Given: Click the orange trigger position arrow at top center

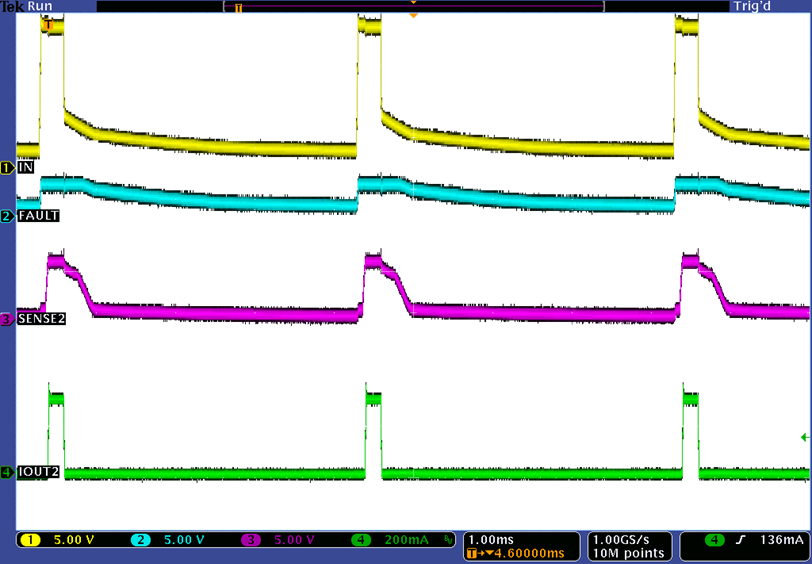Looking at the screenshot, I should (413, 16).
